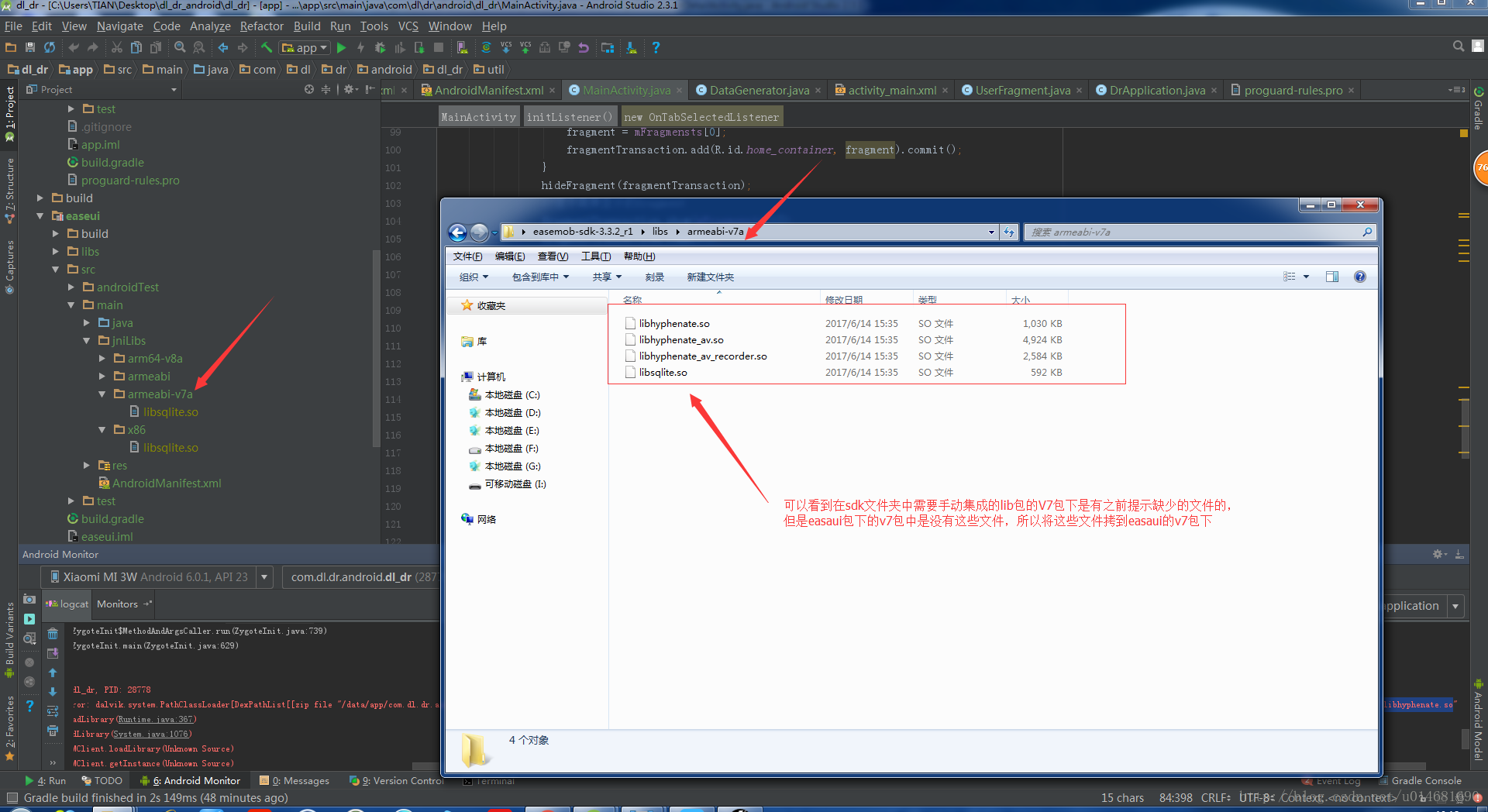The image size is (1488, 812).
Task: Click the blue Help question mark in toolbar
Action: coord(656,47)
